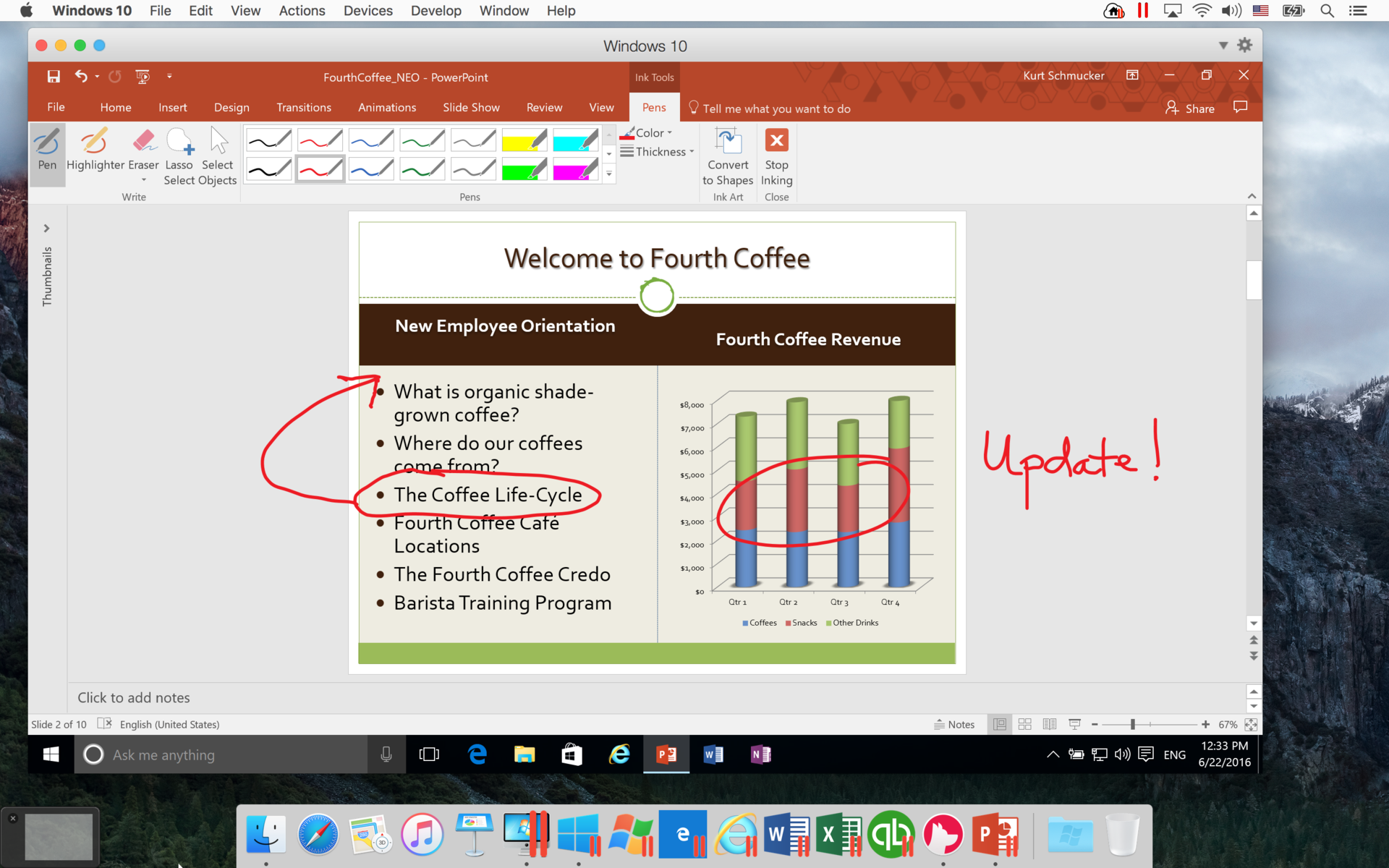Pick the Eraser tool
1389x868 pixels.
point(143,149)
